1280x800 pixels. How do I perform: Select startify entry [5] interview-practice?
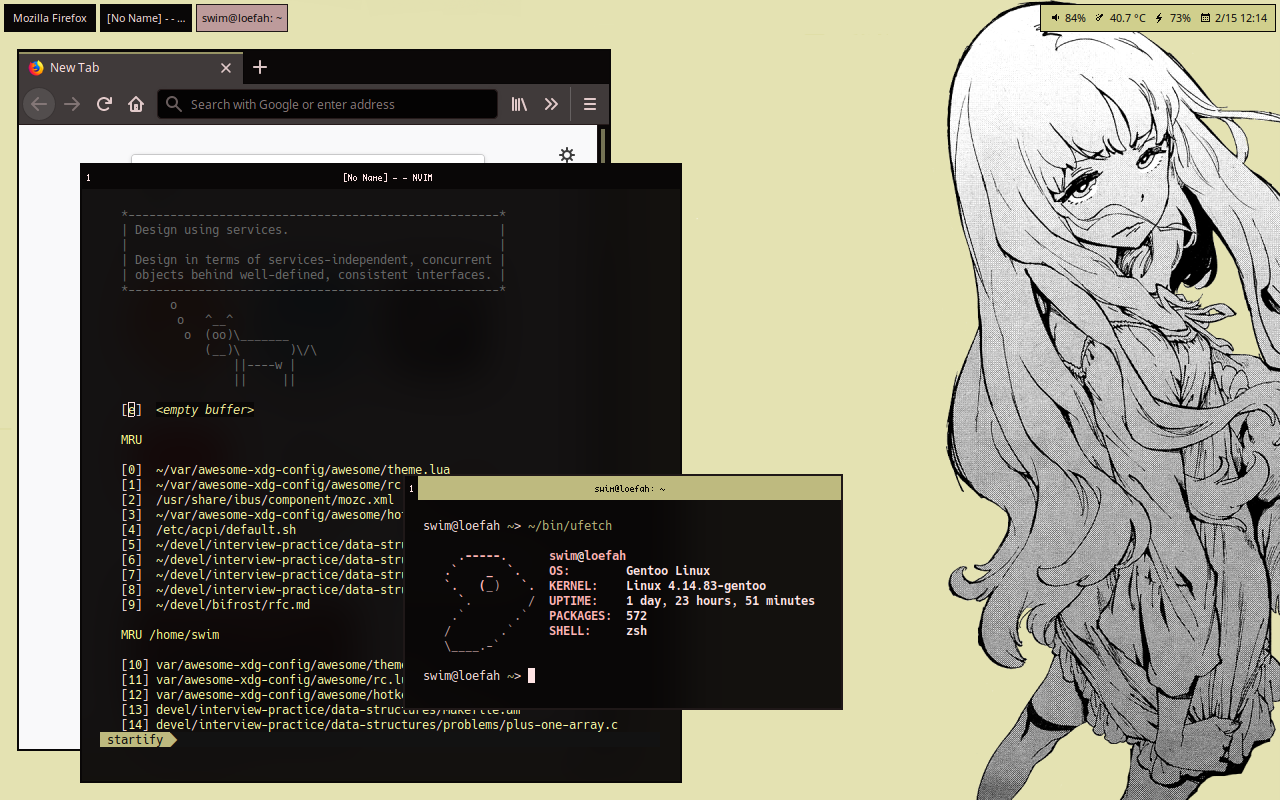(x=261, y=545)
